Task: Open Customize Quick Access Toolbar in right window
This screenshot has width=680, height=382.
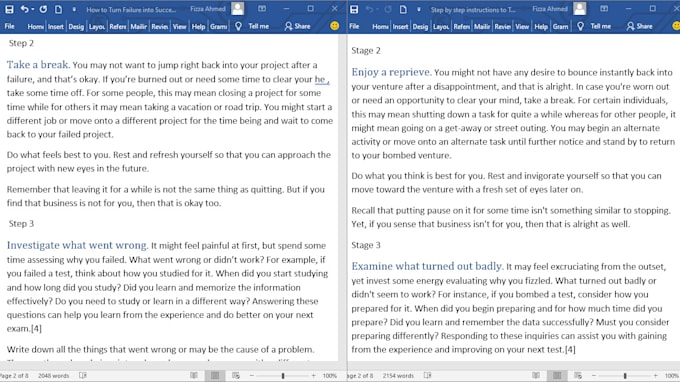Action: tap(418, 9)
